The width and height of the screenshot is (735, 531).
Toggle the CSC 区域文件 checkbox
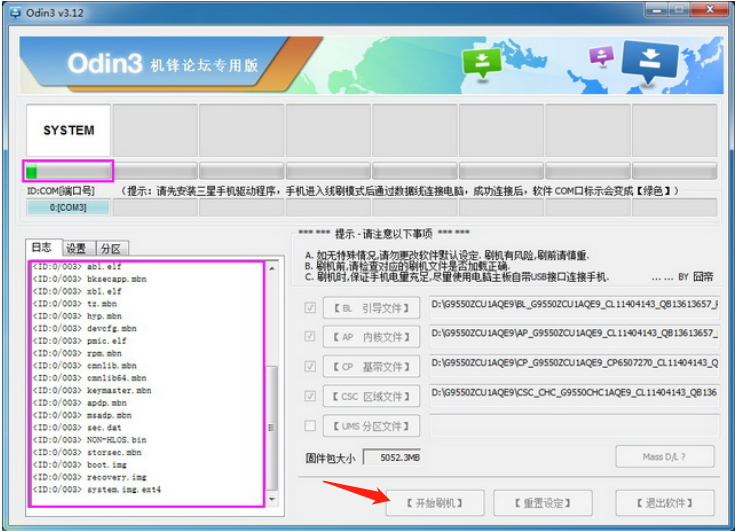pos(310,396)
